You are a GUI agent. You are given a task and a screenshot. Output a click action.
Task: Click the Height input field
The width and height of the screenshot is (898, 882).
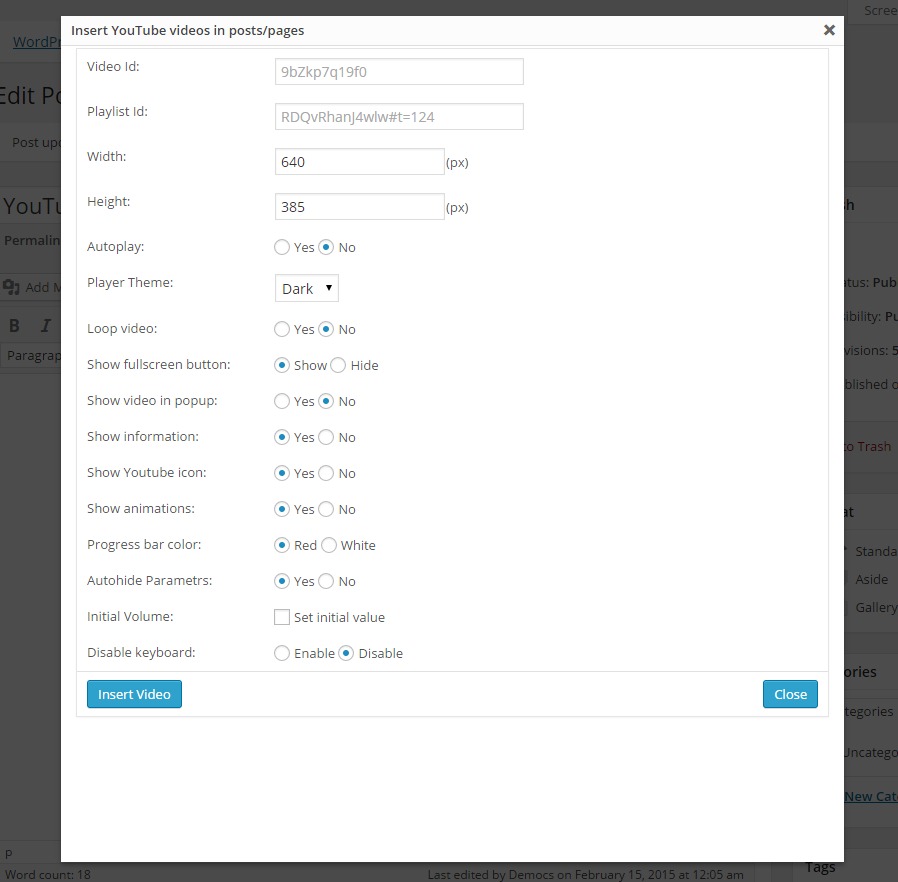(360, 207)
